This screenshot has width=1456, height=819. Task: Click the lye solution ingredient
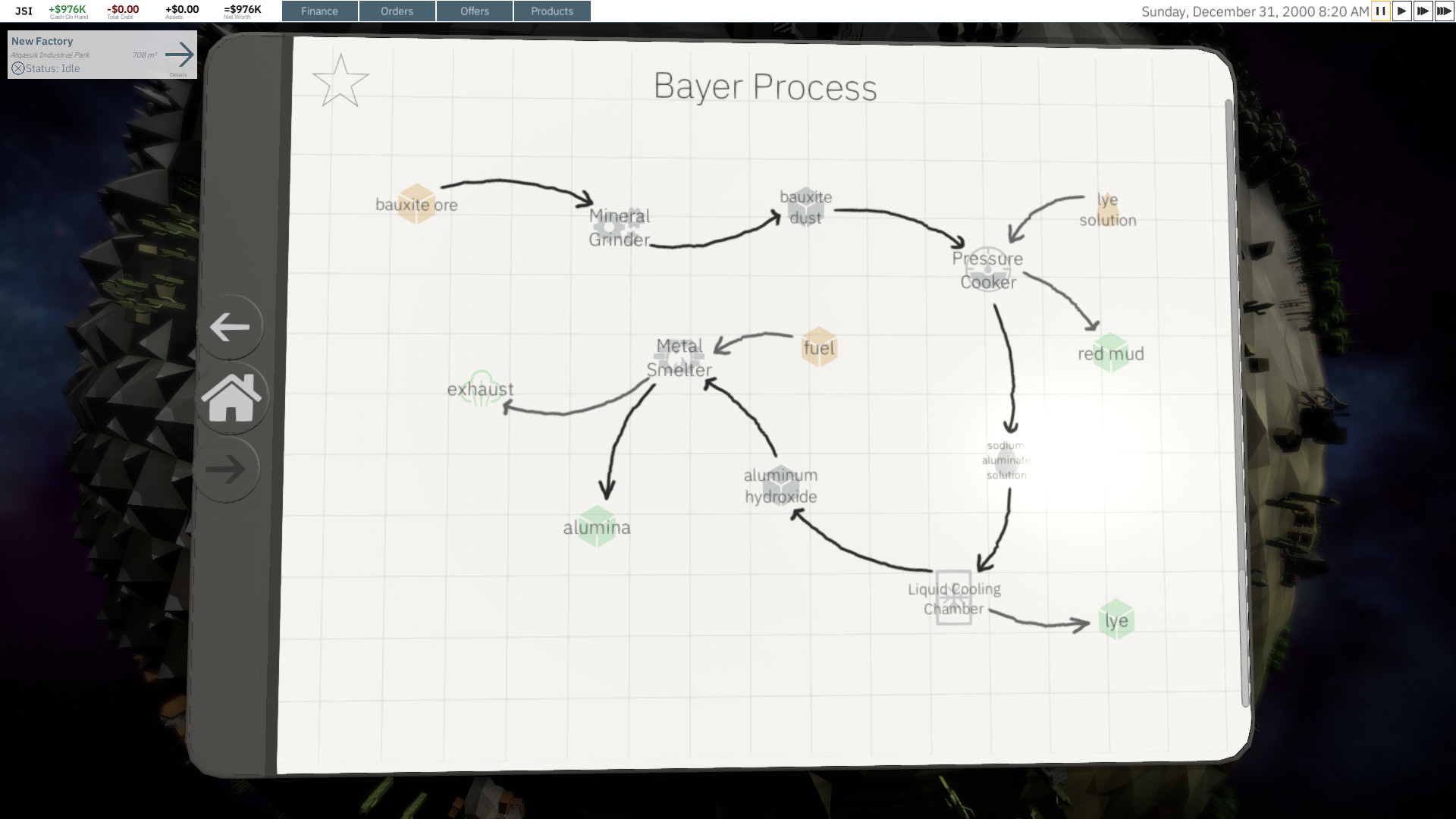(x=1107, y=210)
